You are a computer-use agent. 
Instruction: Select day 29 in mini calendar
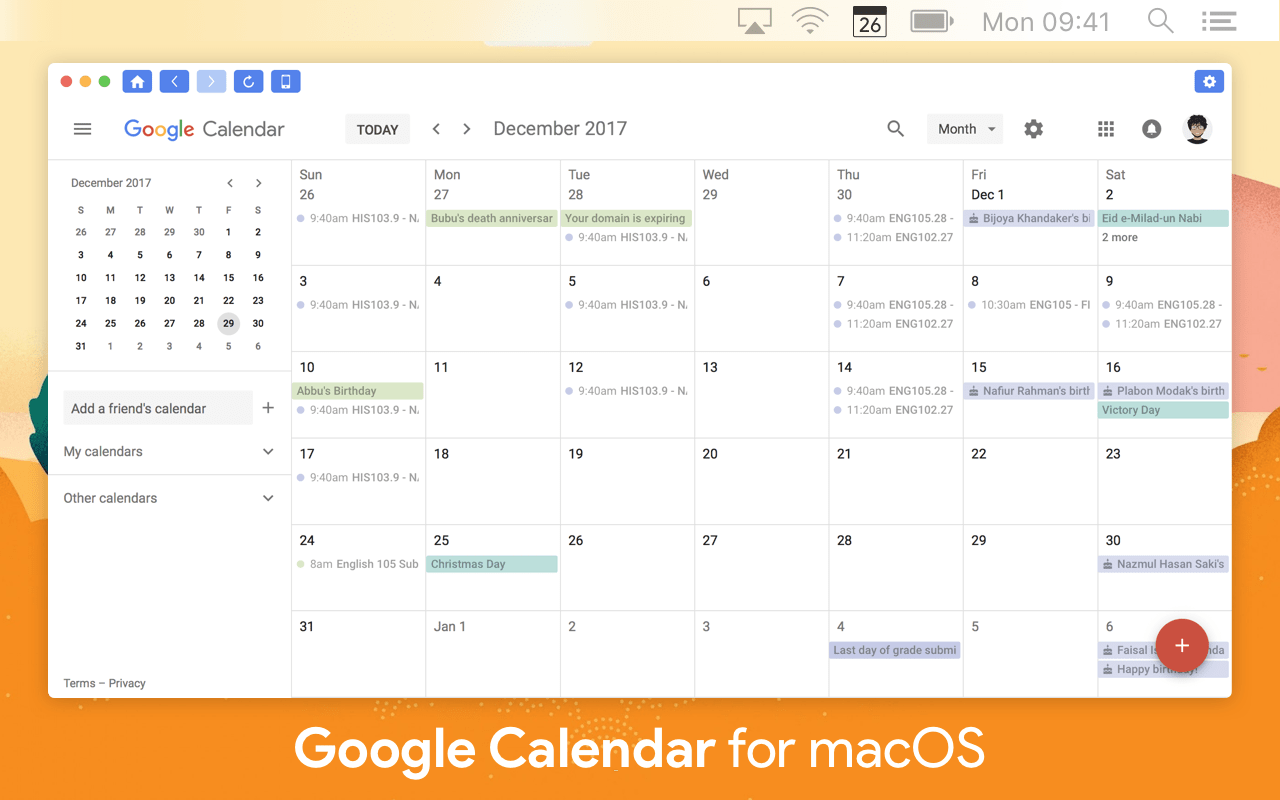pos(229,323)
